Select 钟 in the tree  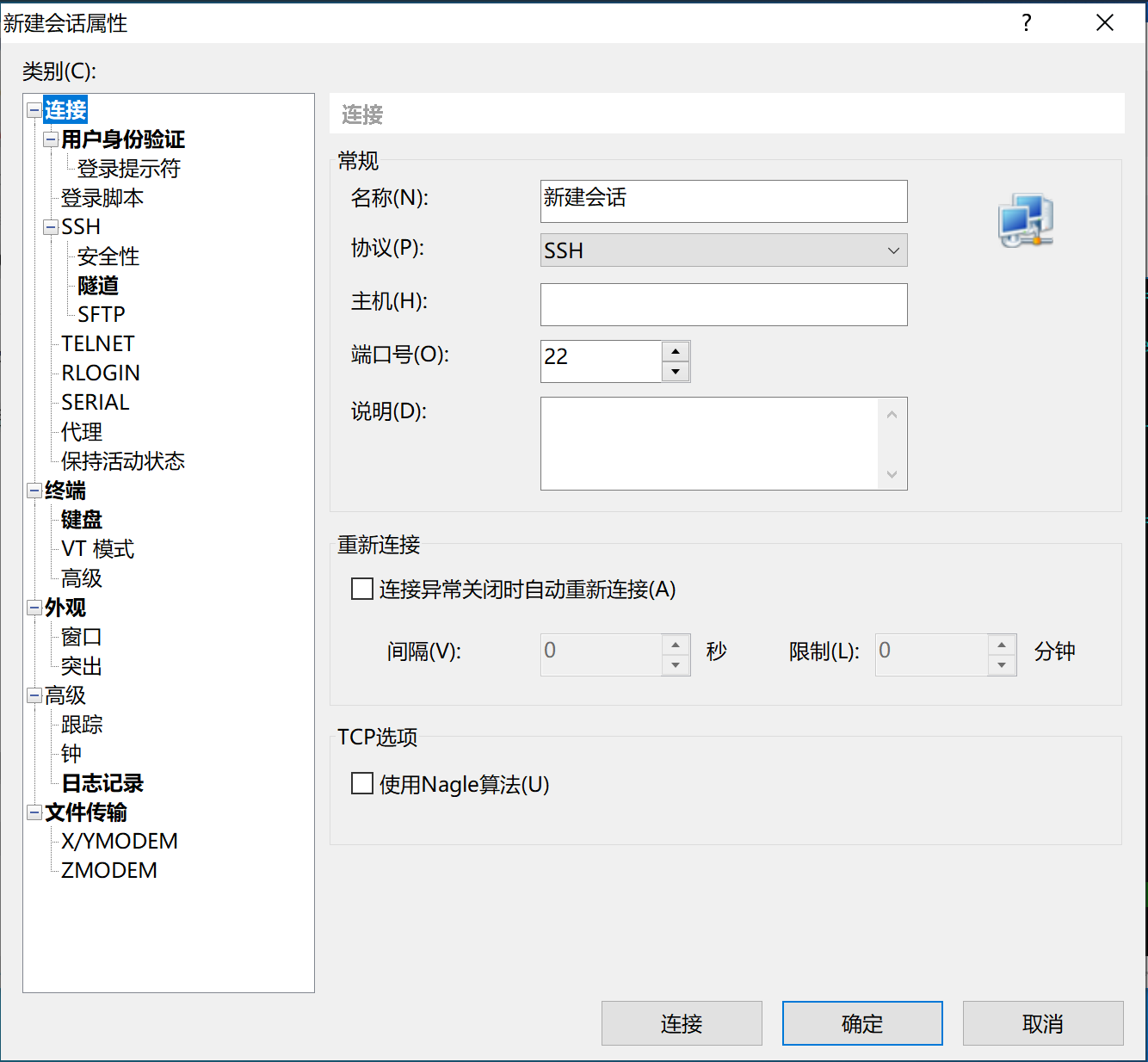[x=71, y=754]
